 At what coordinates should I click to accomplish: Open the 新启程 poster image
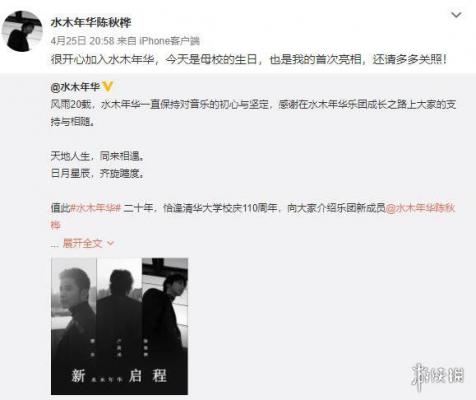[x=119, y=326]
